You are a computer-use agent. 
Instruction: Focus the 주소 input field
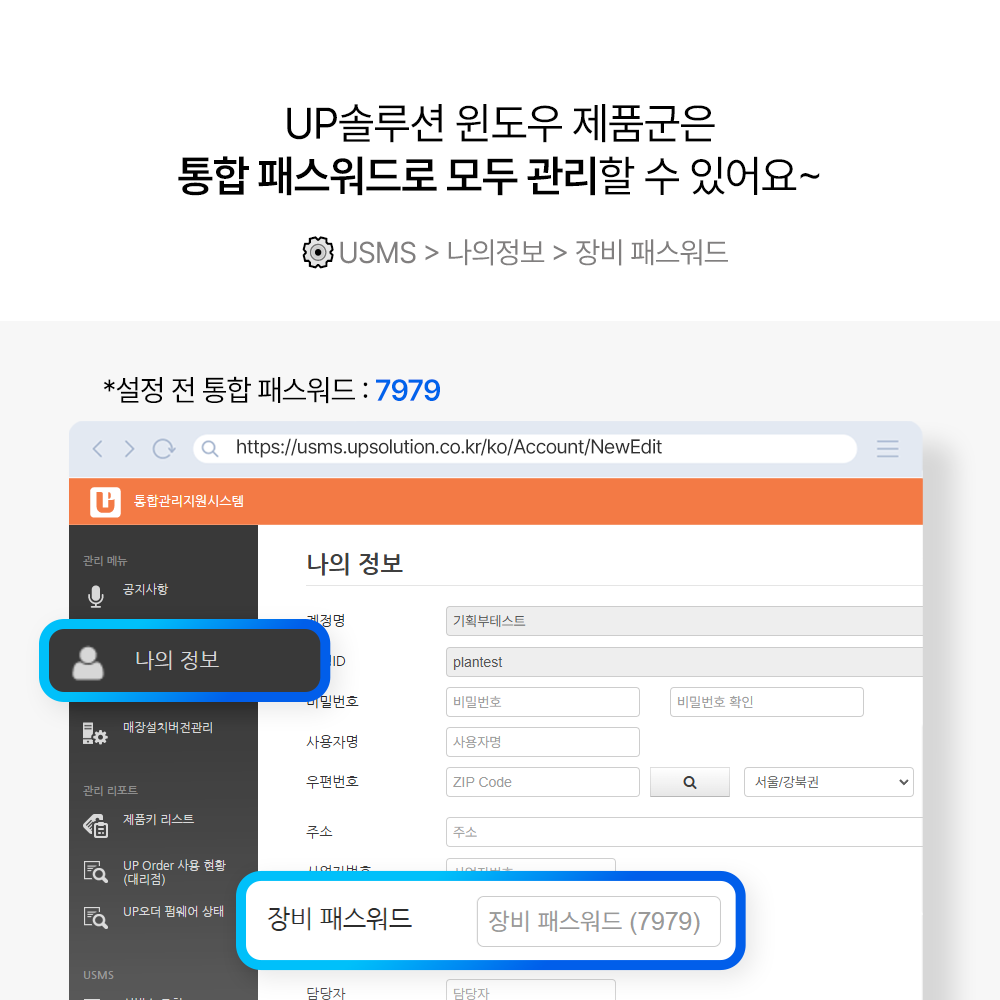[x=684, y=832]
